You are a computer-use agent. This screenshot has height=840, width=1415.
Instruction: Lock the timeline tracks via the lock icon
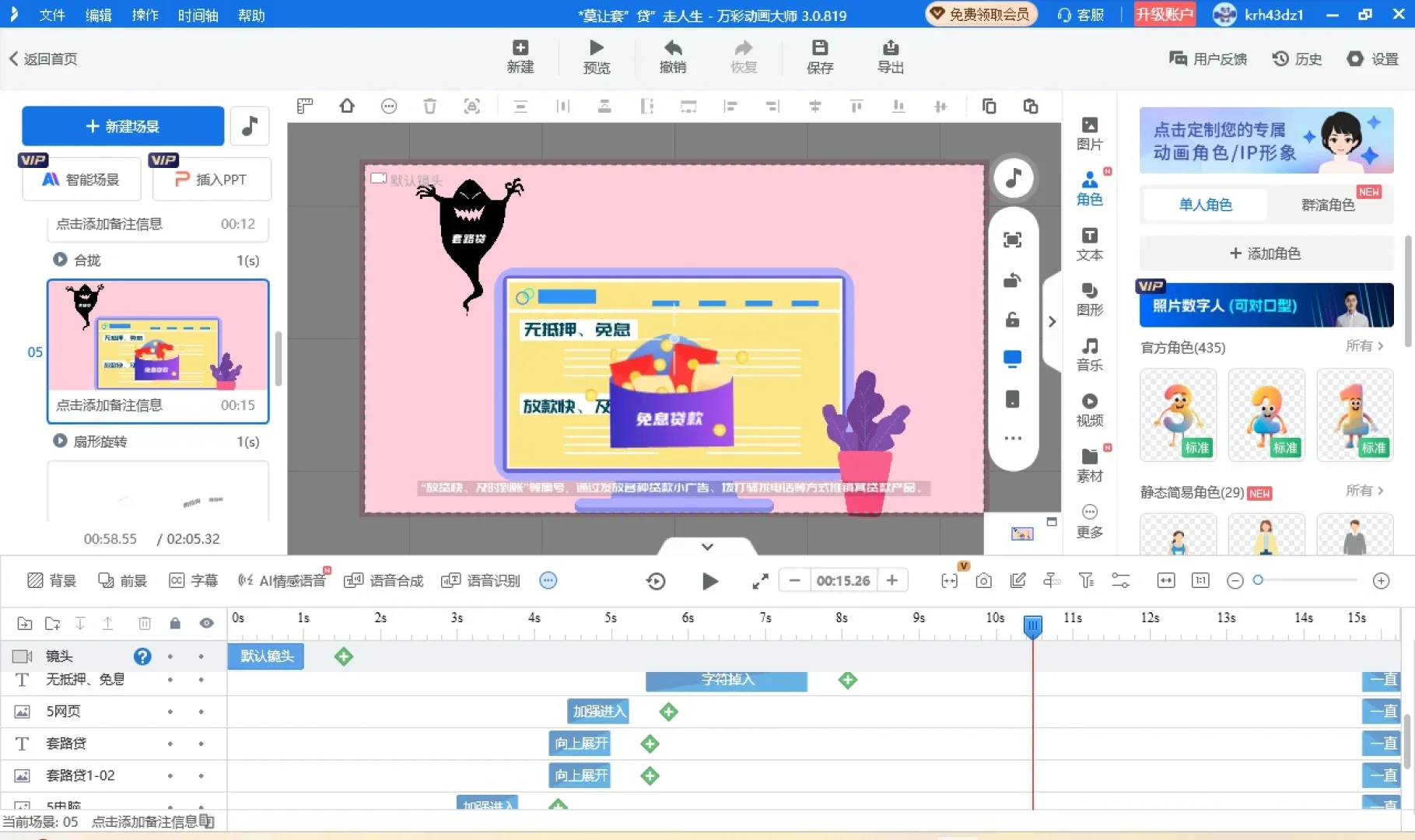coord(175,623)
